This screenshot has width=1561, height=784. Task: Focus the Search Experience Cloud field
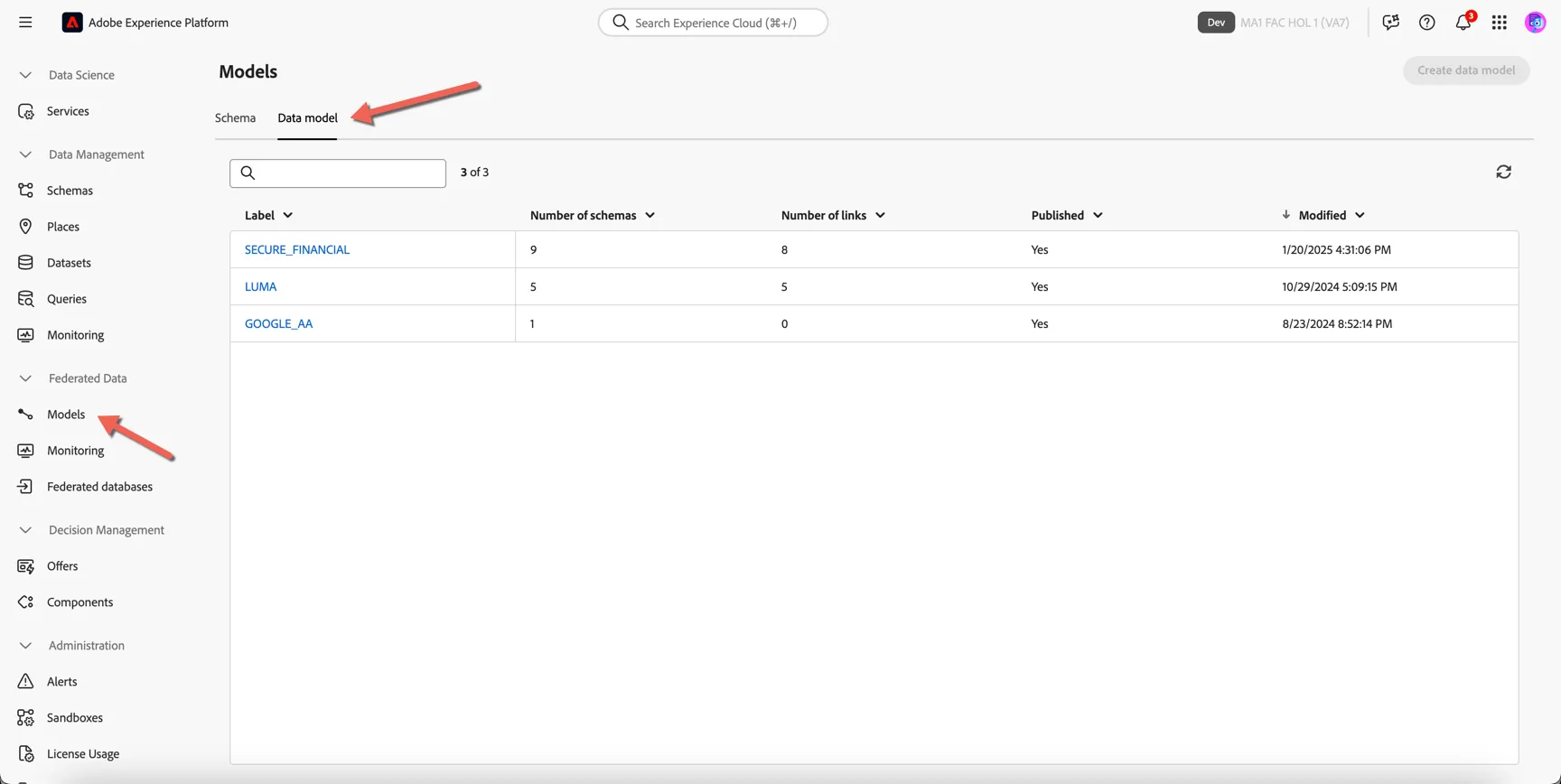[713, 23]
